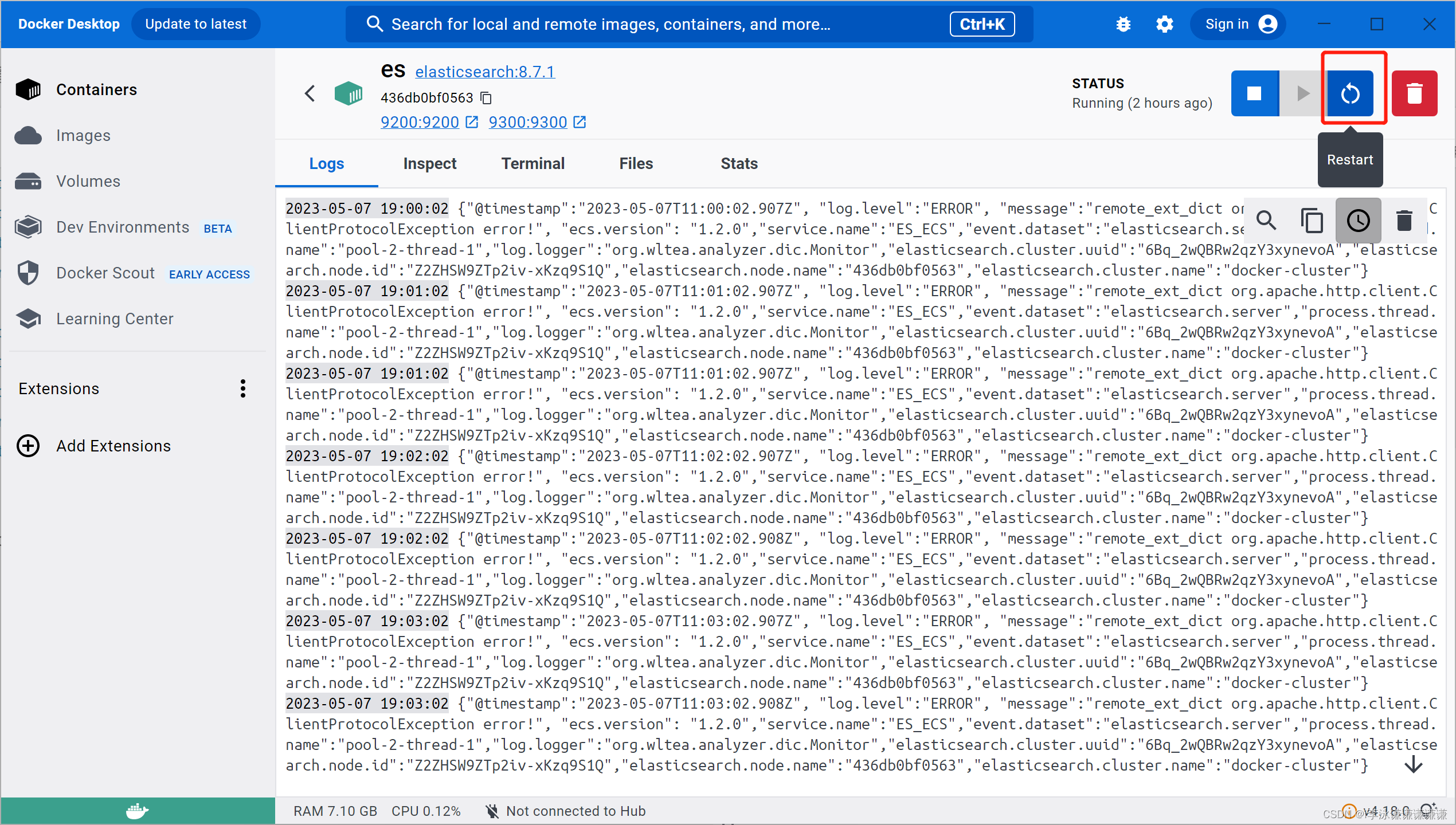Click the Update to latest button
The image size is (1456, 825).
pyautogui.click(x=196, y=24)
